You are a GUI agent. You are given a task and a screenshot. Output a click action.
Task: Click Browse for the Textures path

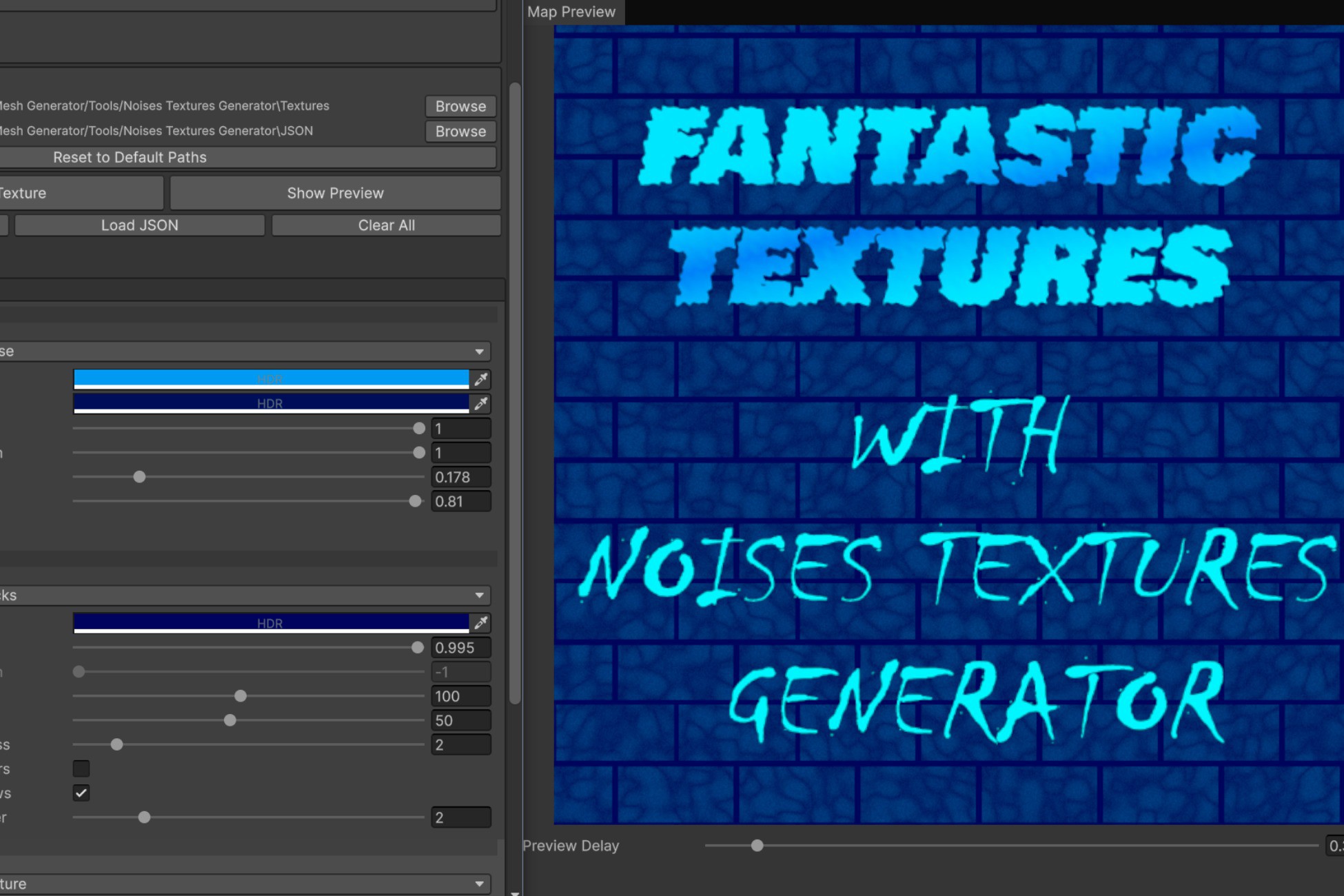[460, 106]
